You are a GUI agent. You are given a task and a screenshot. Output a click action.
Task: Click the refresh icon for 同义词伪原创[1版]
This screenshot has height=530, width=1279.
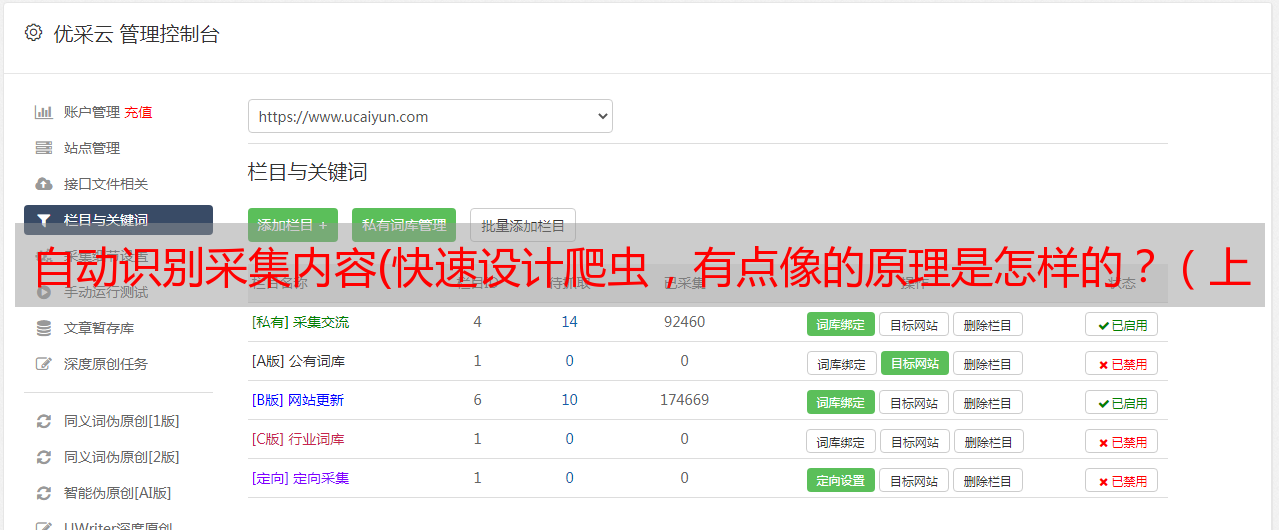pos(43,421)
